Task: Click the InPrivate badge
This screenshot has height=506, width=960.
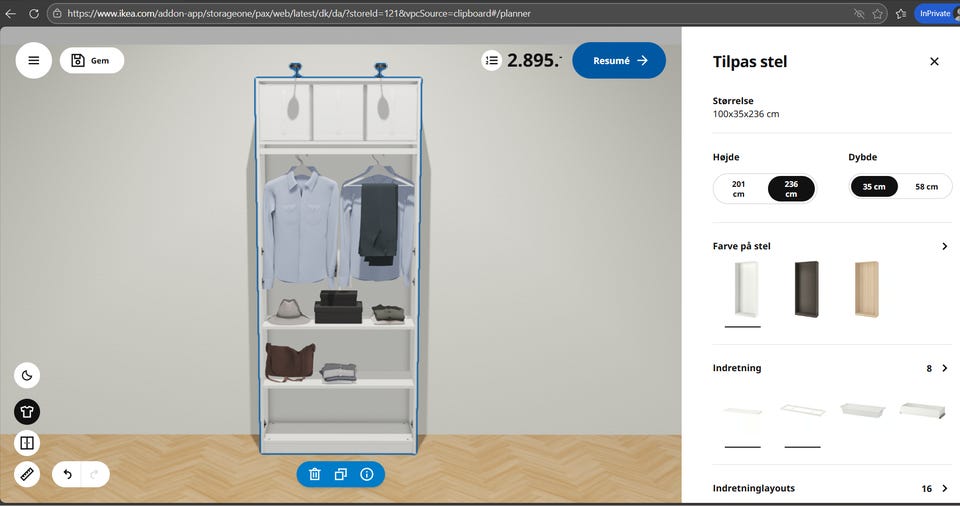Action: click(x=935, y=13)
